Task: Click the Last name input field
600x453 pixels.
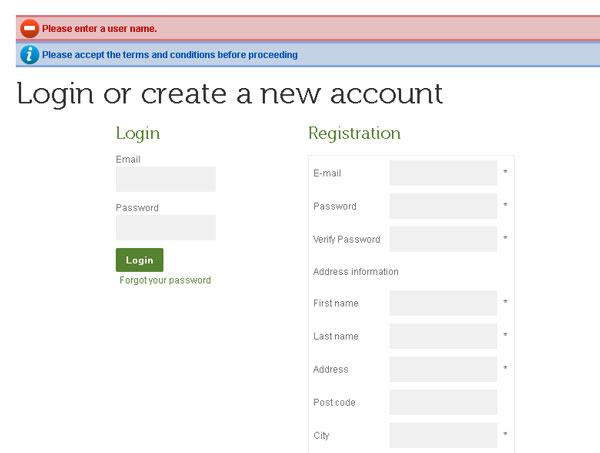Action: tap(443, 336)
